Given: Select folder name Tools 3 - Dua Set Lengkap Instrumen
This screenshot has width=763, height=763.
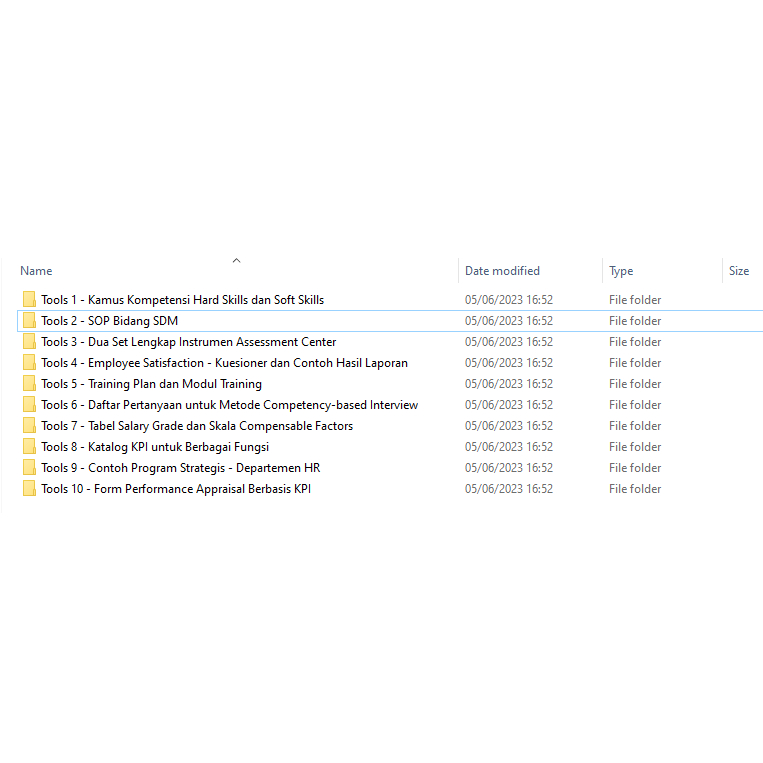Looking at the screenshot, I should (188, 342).
